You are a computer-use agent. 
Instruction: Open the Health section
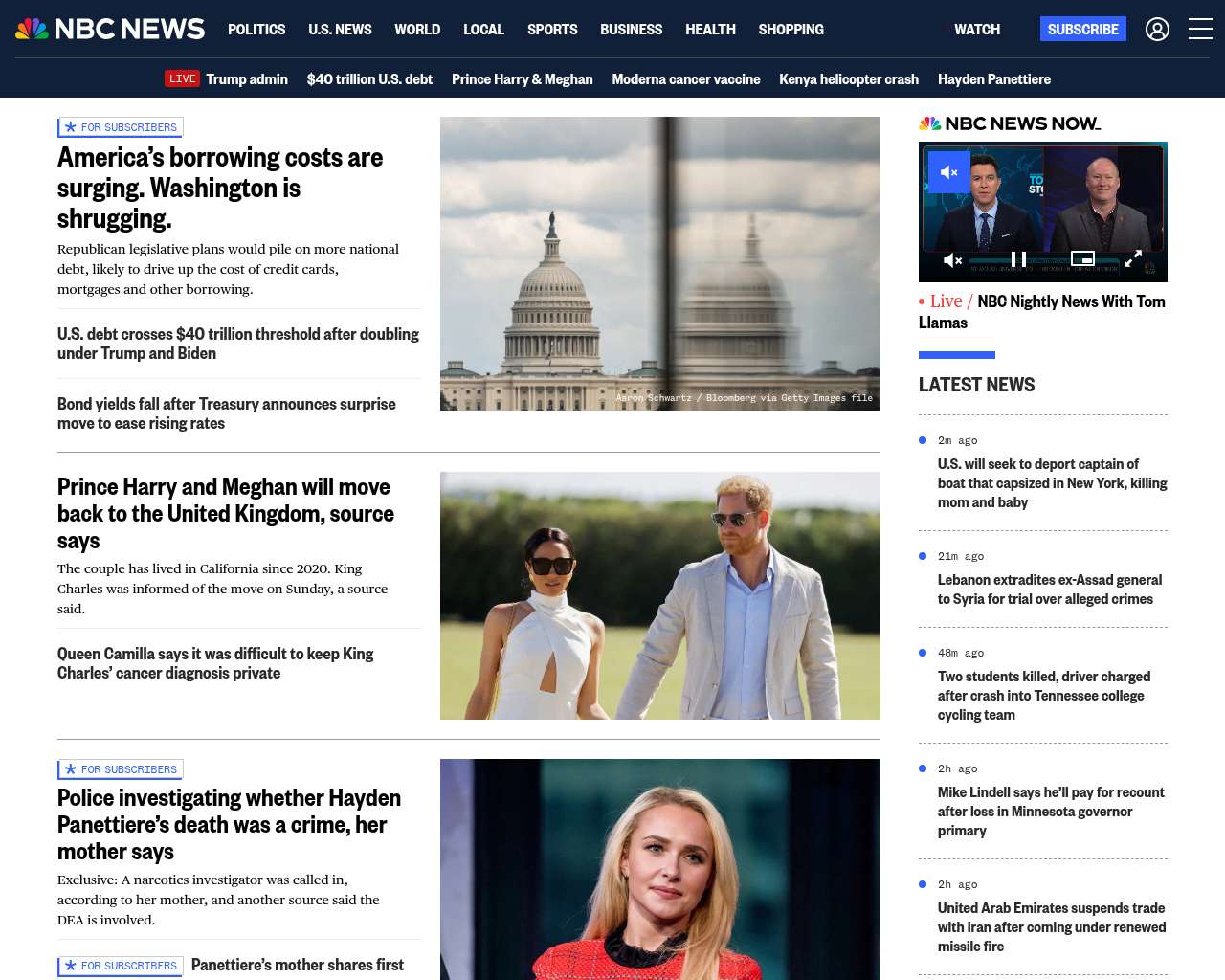pos(710,30)
